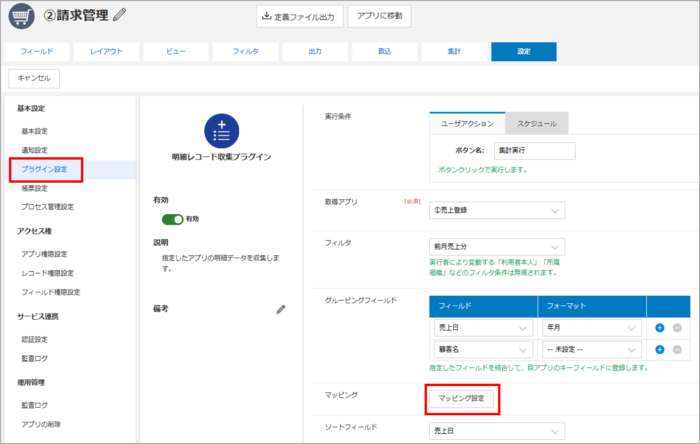The height and width of the screenshot is (444, 700).
Task: Select the スケジュール execution tab
Action: point(537,124)
